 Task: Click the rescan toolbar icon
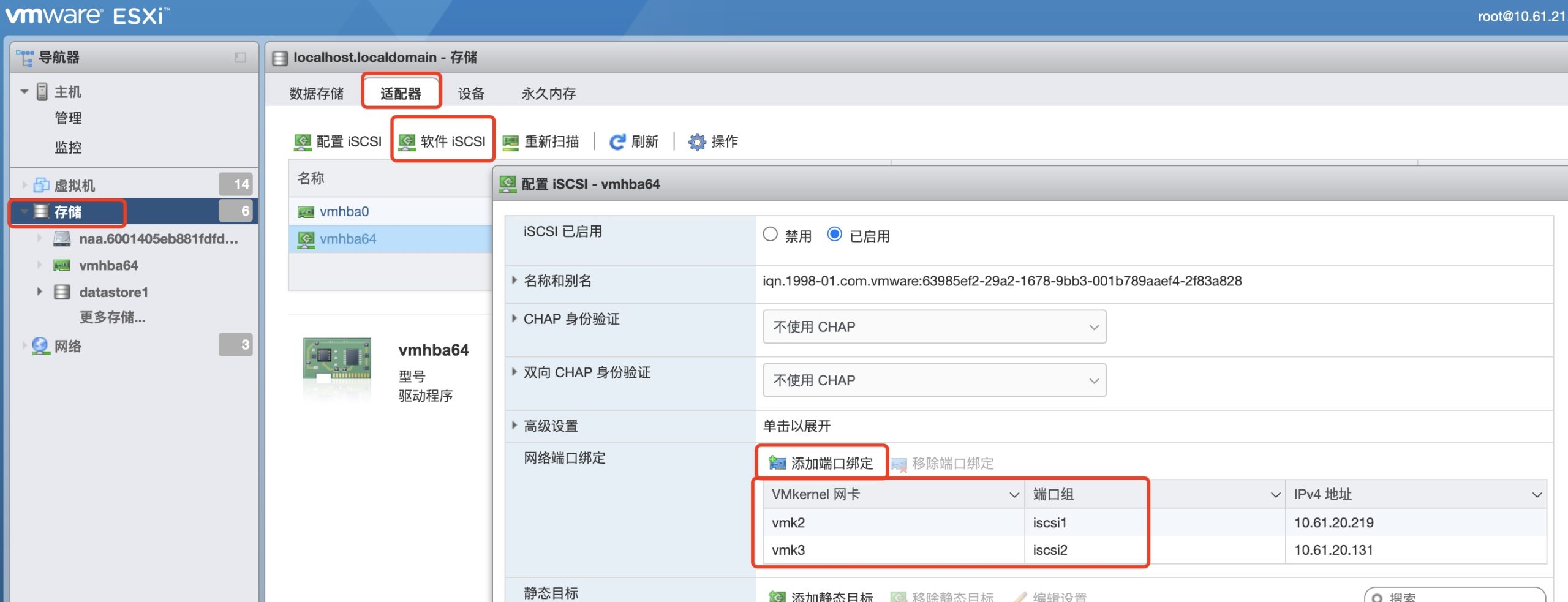(511, 142)
